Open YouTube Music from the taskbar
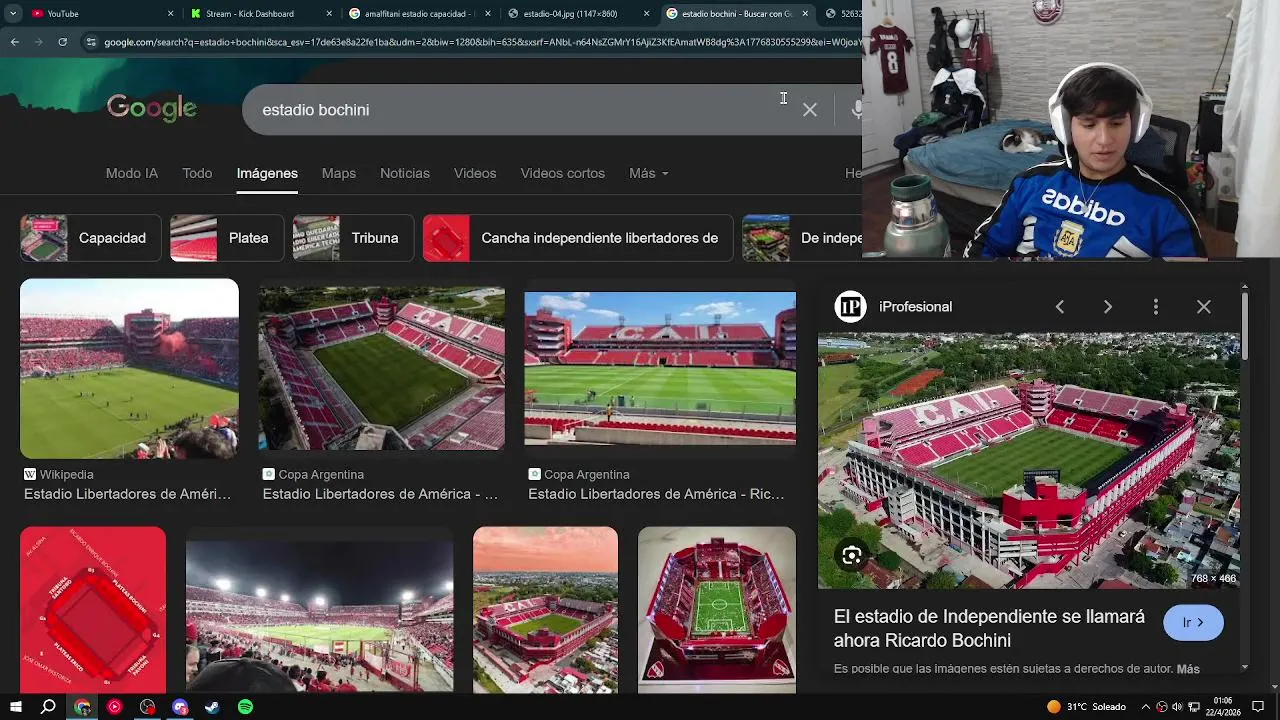The height and width of the screenshot is (720, 1280). [x=114, y=707]
